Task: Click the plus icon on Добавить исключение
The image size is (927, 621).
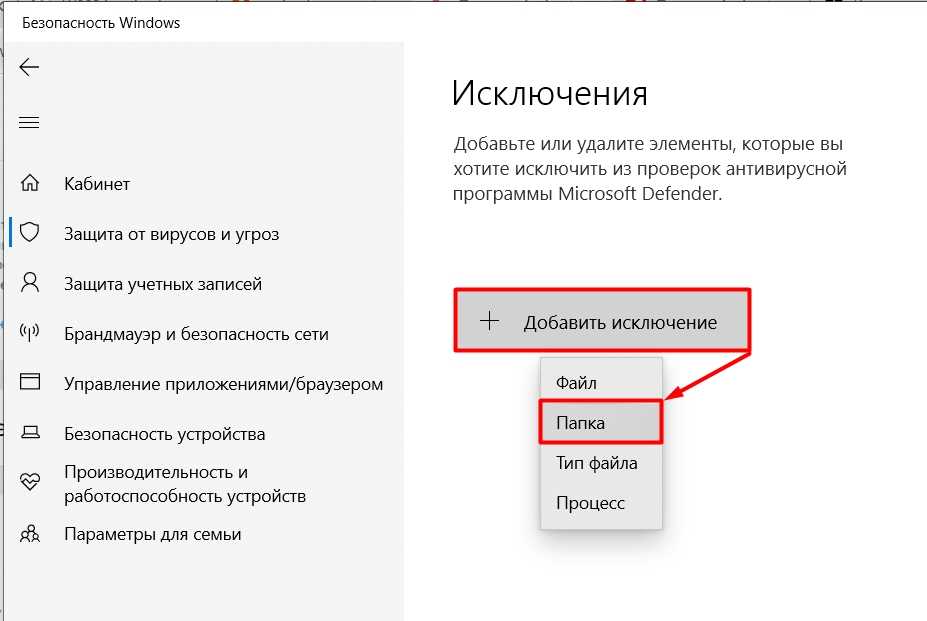Action: click(x=490, y=321)
